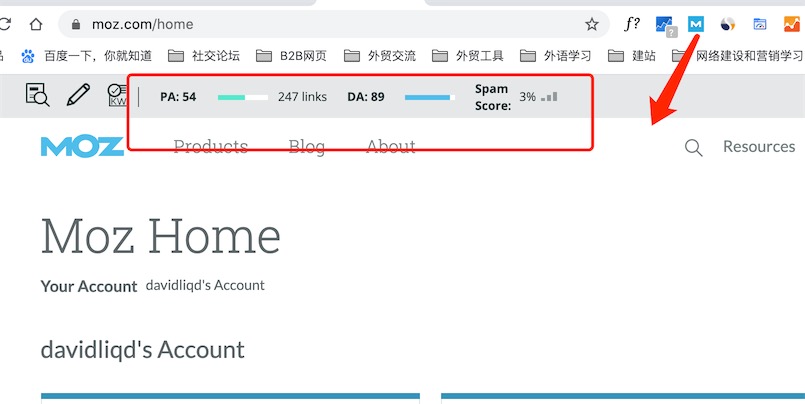Expand the 网络建设和营销学习 bookmark folder
The width and height of the screenshot is (805, 404).
738,56
